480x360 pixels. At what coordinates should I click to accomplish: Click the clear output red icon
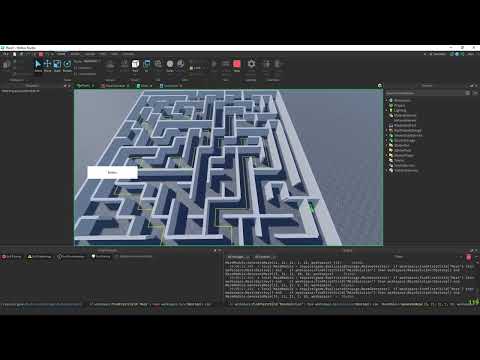click(x=469, y=257)
